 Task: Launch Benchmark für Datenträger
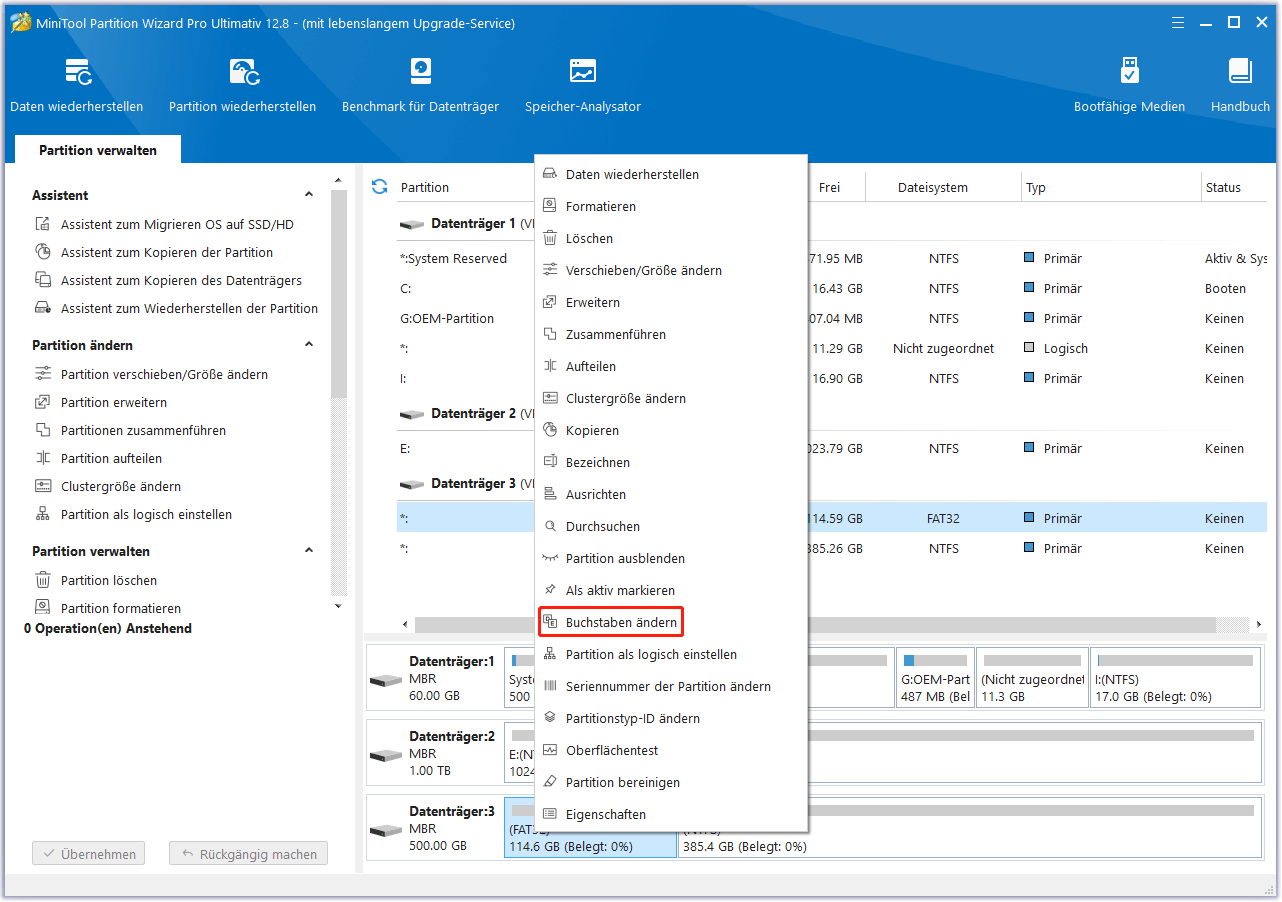(x=421, y=85)
